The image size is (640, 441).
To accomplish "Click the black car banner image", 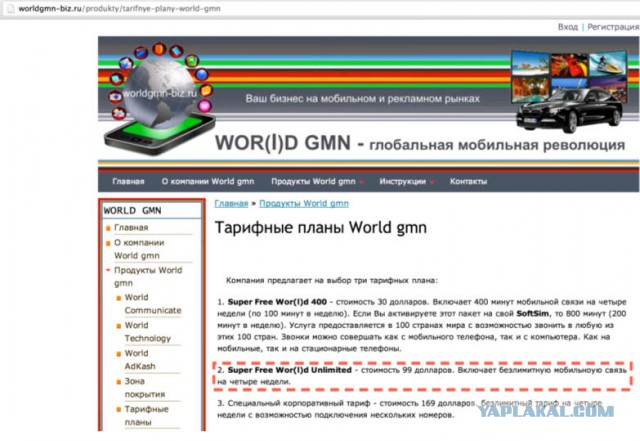I will 569,110.
